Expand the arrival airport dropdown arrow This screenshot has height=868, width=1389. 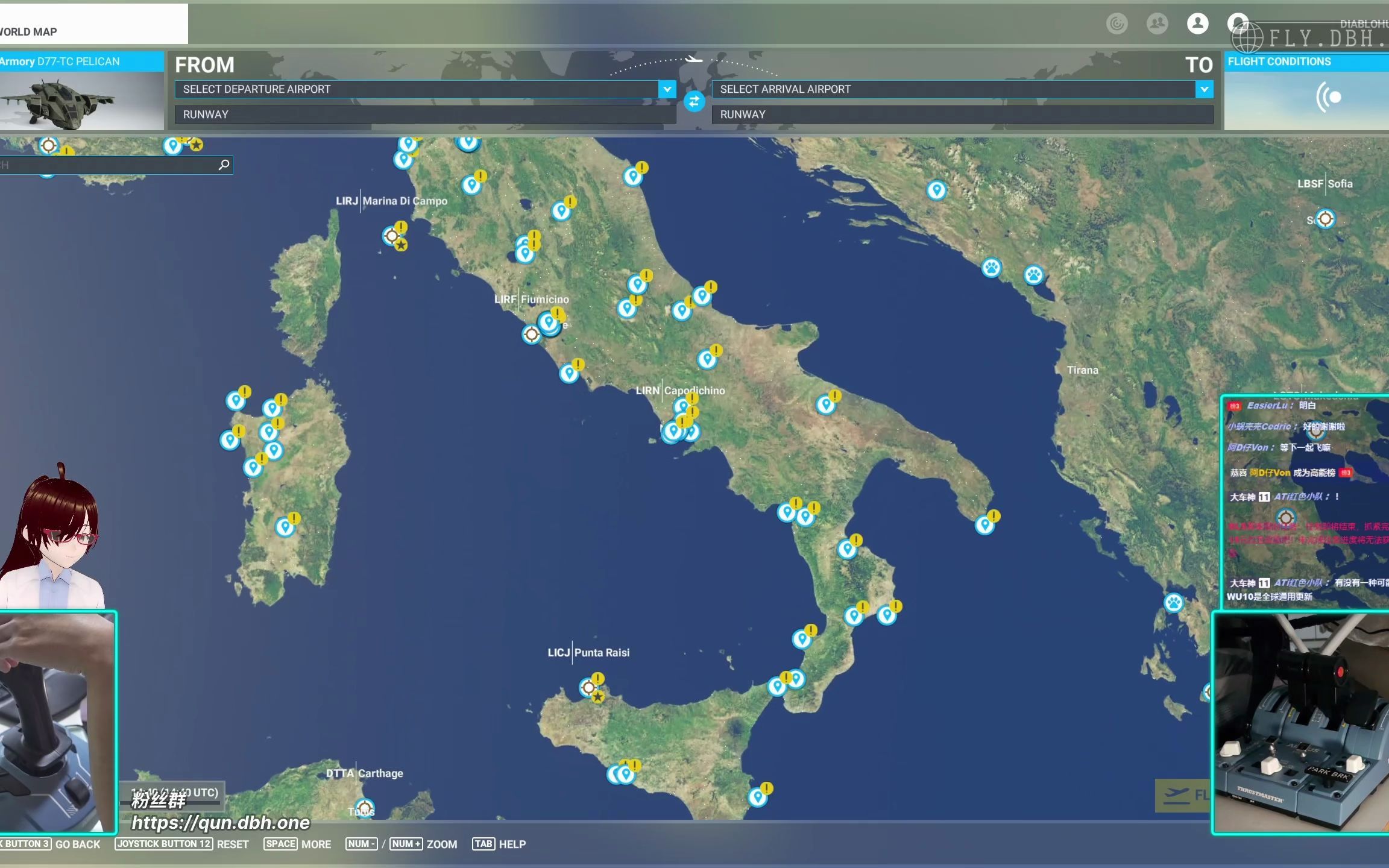coord(1204,89)
